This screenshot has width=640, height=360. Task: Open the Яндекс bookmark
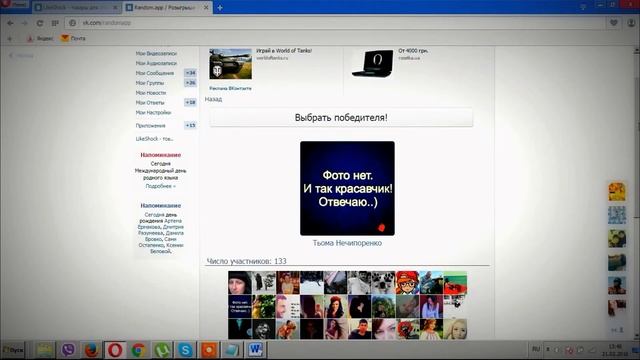click(x=41, y=38)
